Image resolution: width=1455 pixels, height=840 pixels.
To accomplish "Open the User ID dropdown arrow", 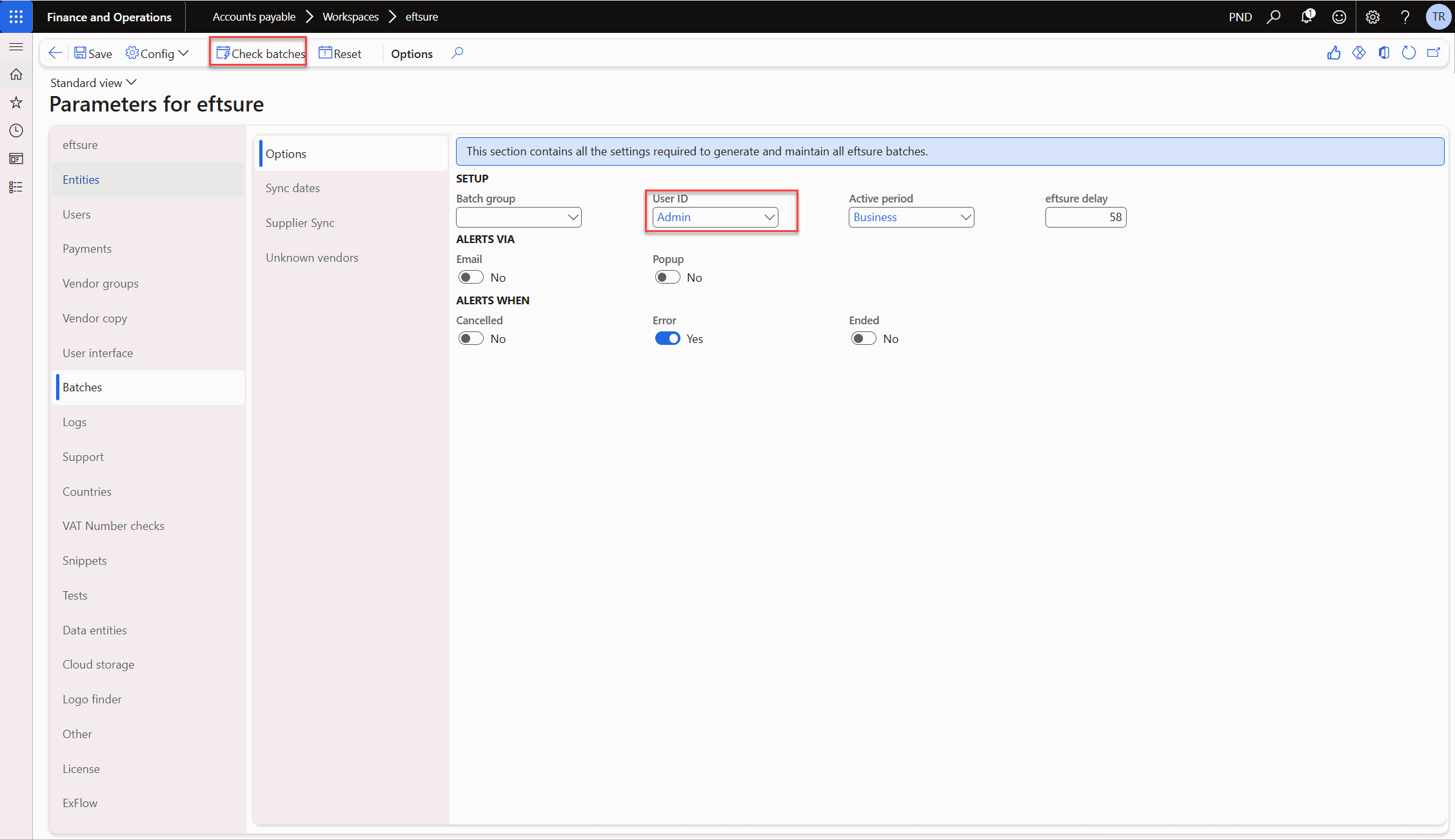I will point(769,217).
